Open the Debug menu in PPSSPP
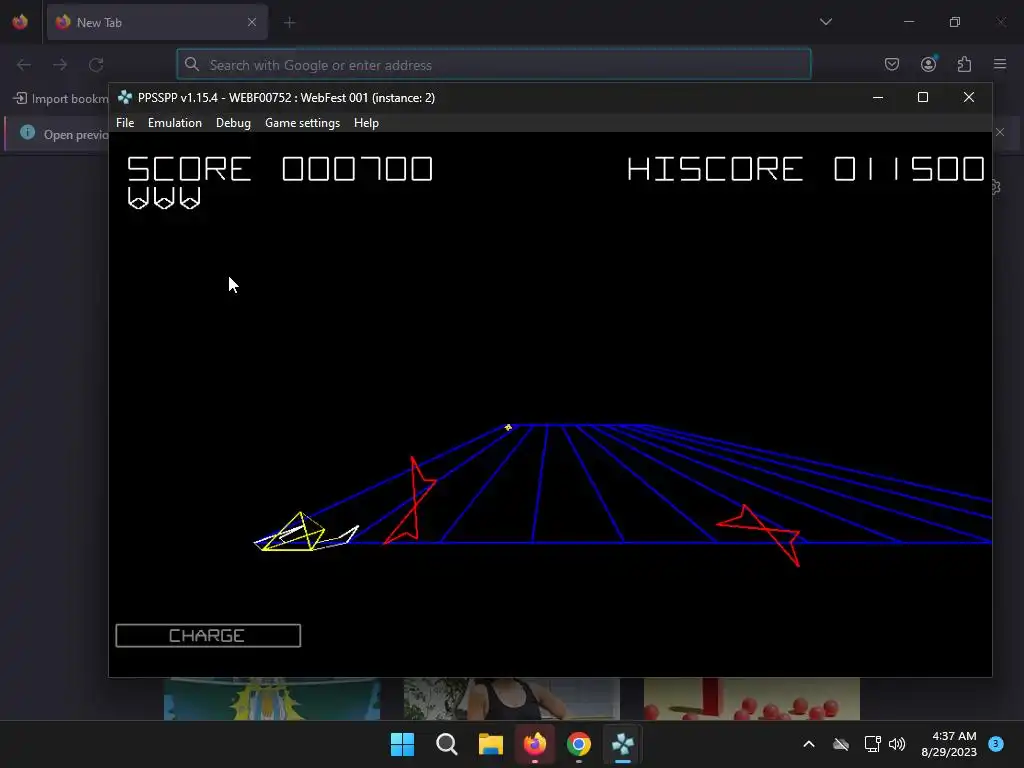 tap(233, 123)
